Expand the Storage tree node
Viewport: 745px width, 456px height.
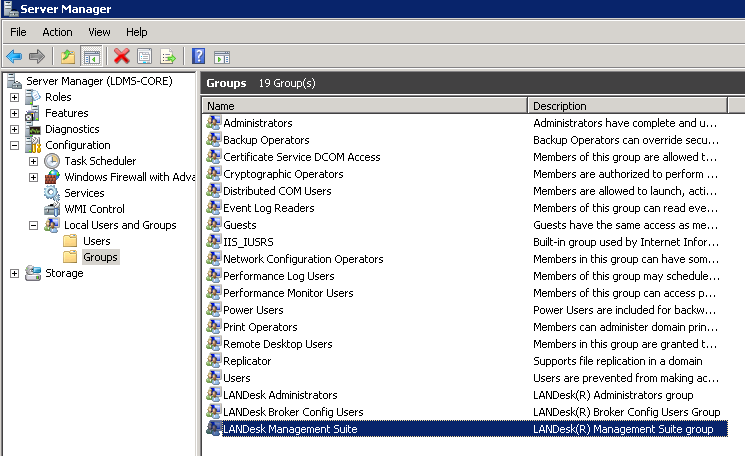pos(14,273)
